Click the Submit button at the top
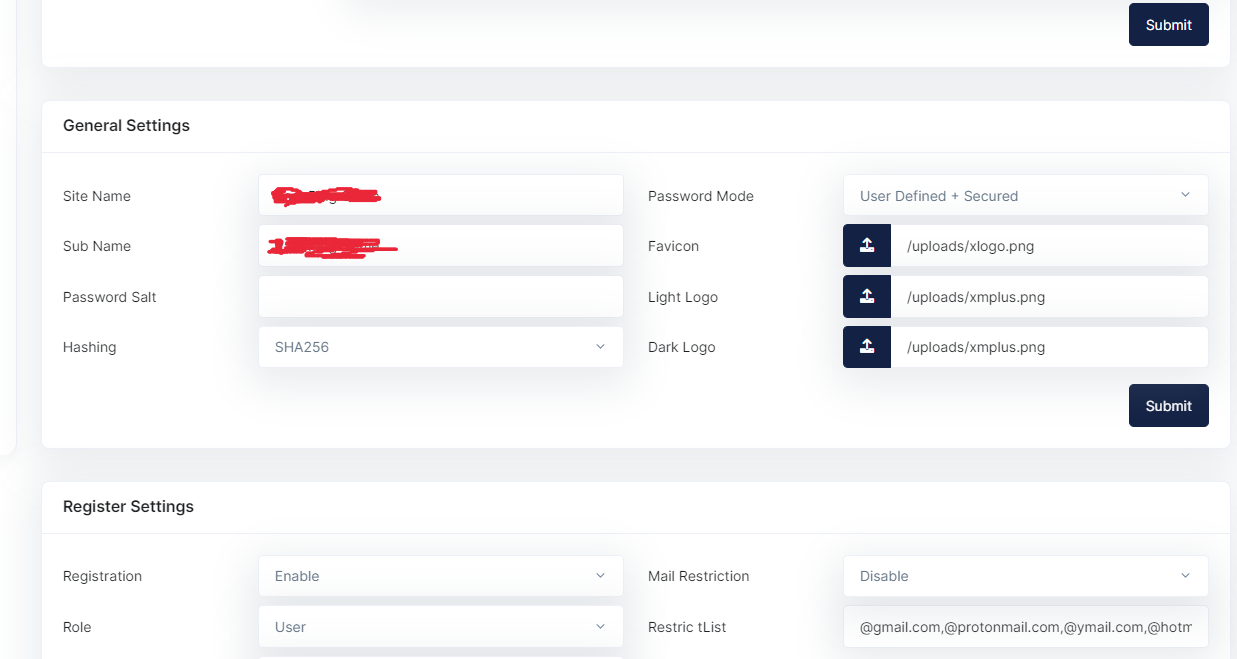 [x=1168, y=24]
